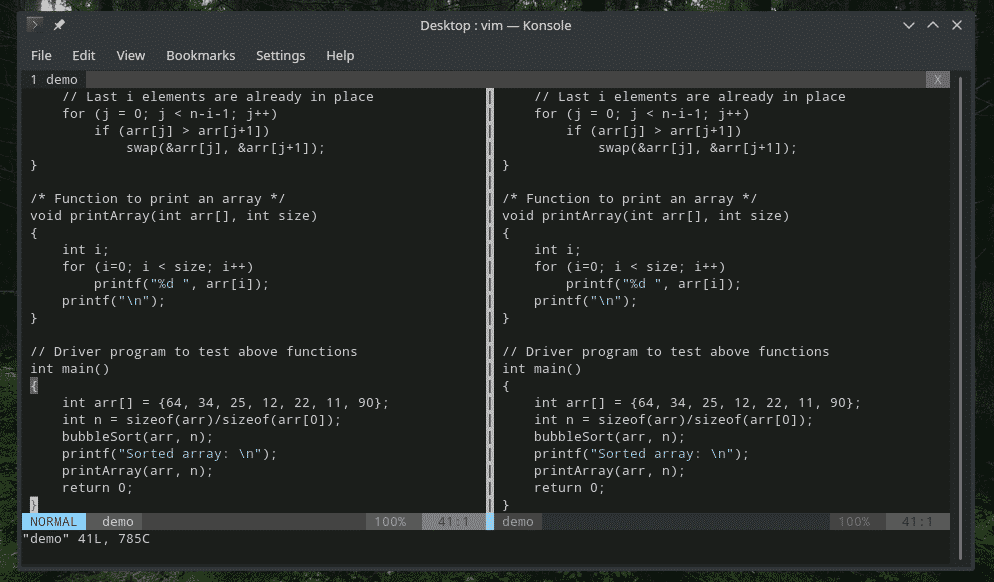Select the '1 demo' vim tab
The width and height of the screenshot is (994, 582).
coord(54,79)
